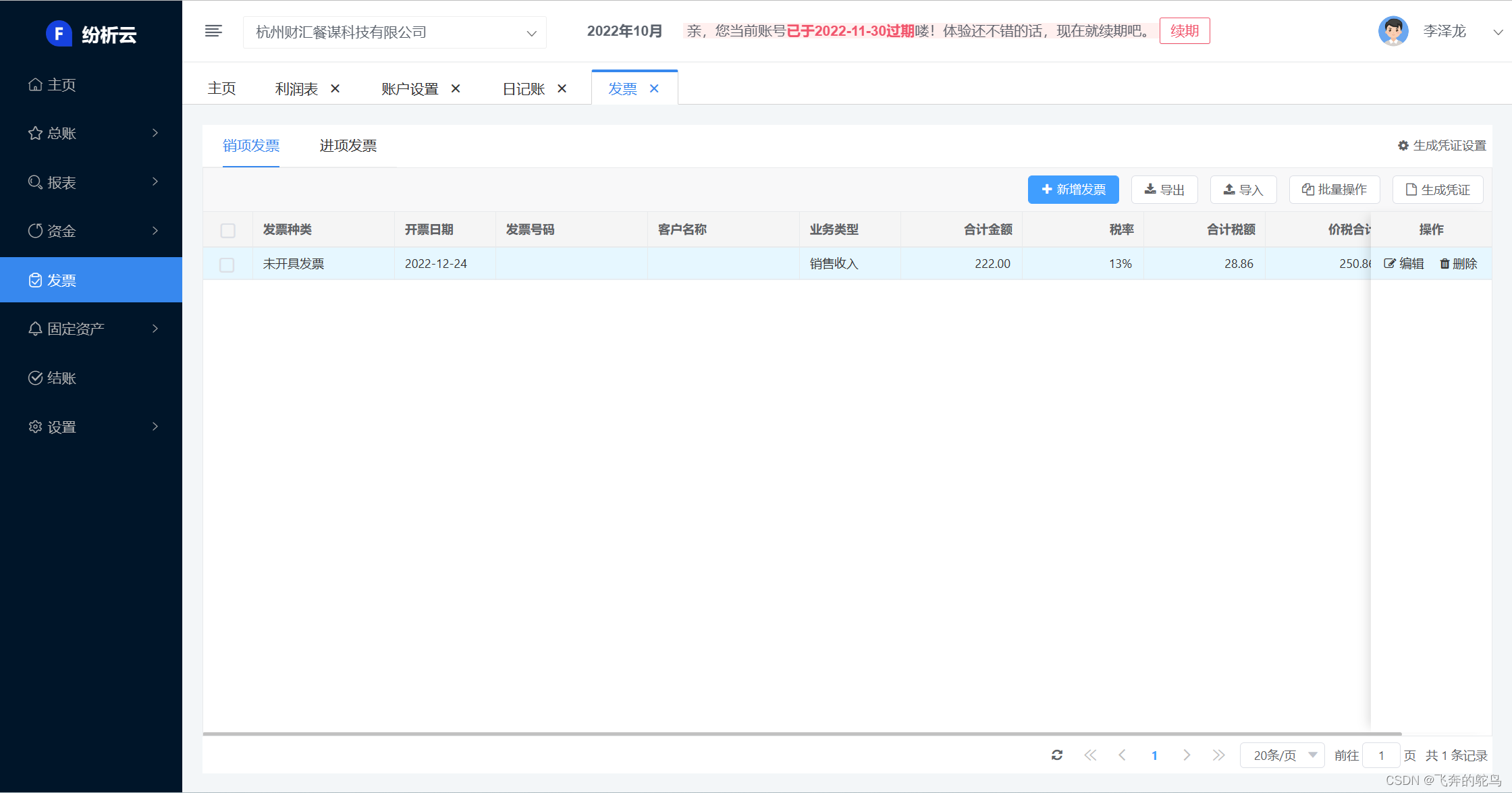Click the refresh icon in pagination bar
The height and width of the screenshot is (793, 1512).
(x=1057, y=755)
